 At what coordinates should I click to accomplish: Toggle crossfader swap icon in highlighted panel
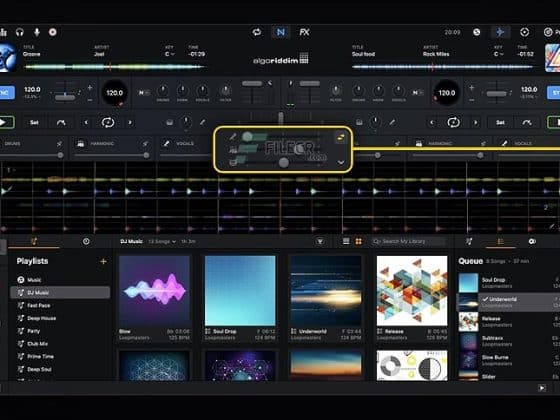tap(341, 137)
